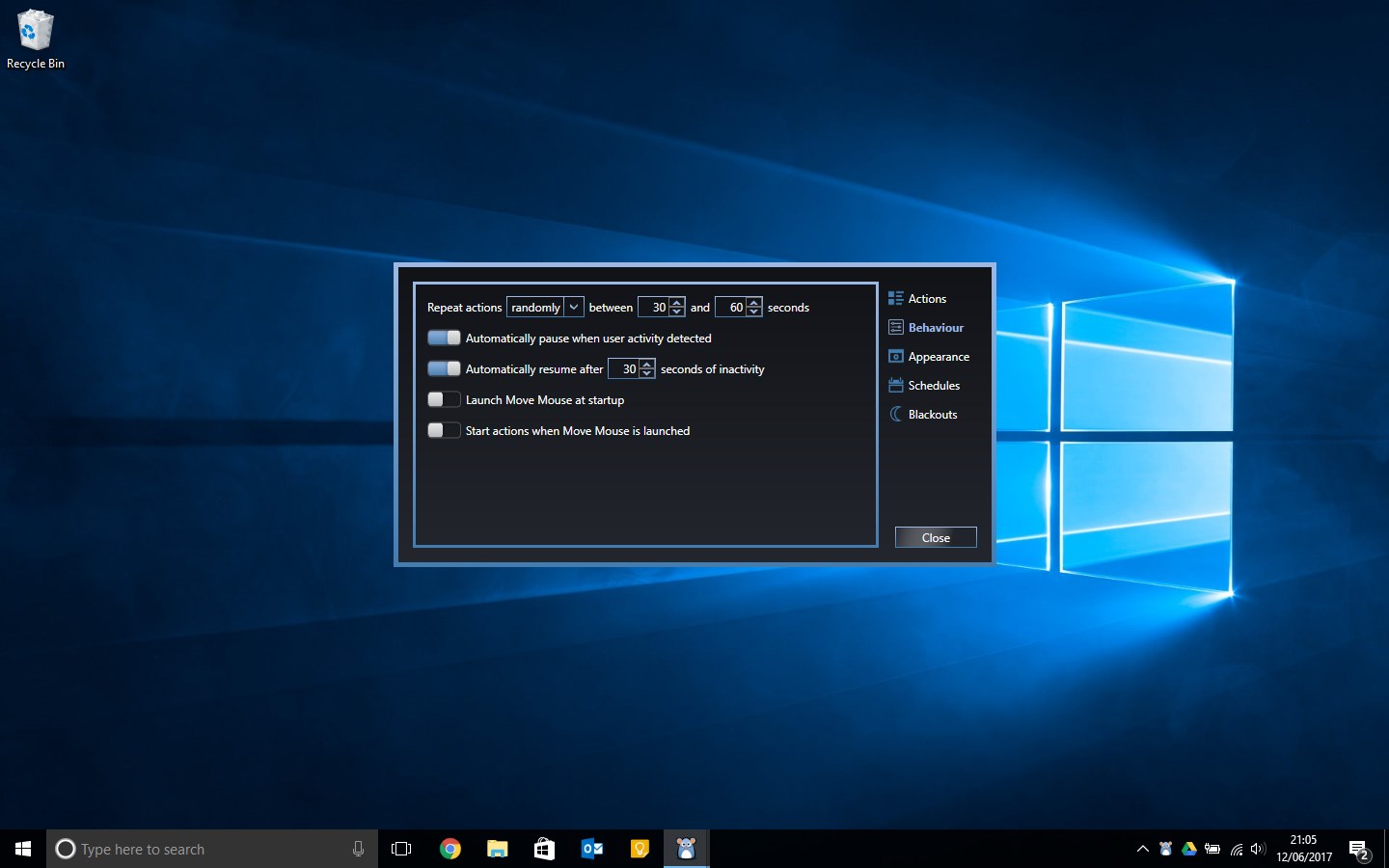This screenshot has width=1389, height=868.
Task: Open the Appearance settings
Action: tap(929, 356)
